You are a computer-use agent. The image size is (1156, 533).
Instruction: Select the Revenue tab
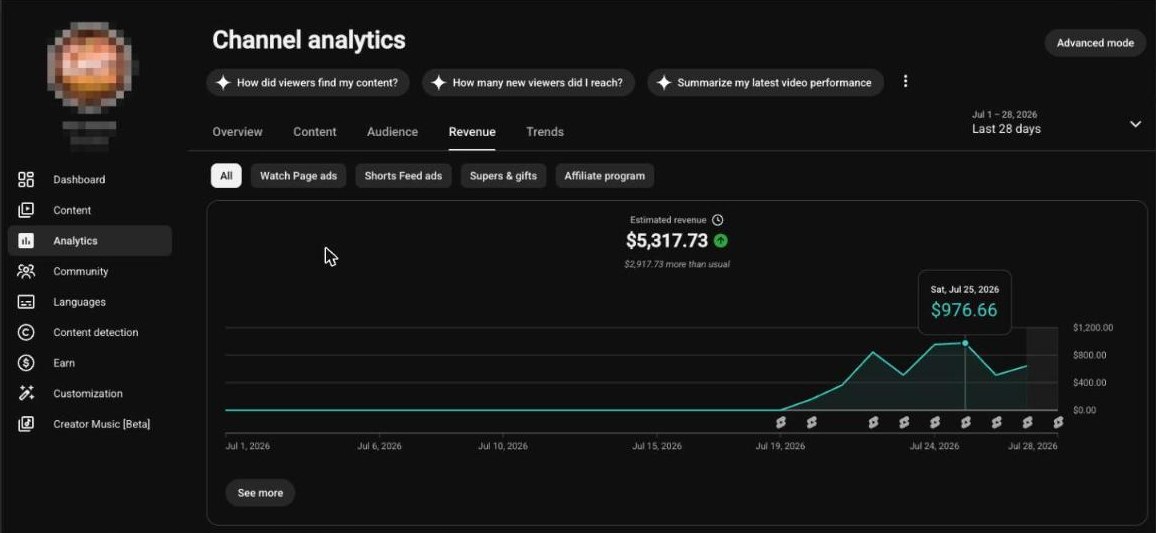(472, 132)
